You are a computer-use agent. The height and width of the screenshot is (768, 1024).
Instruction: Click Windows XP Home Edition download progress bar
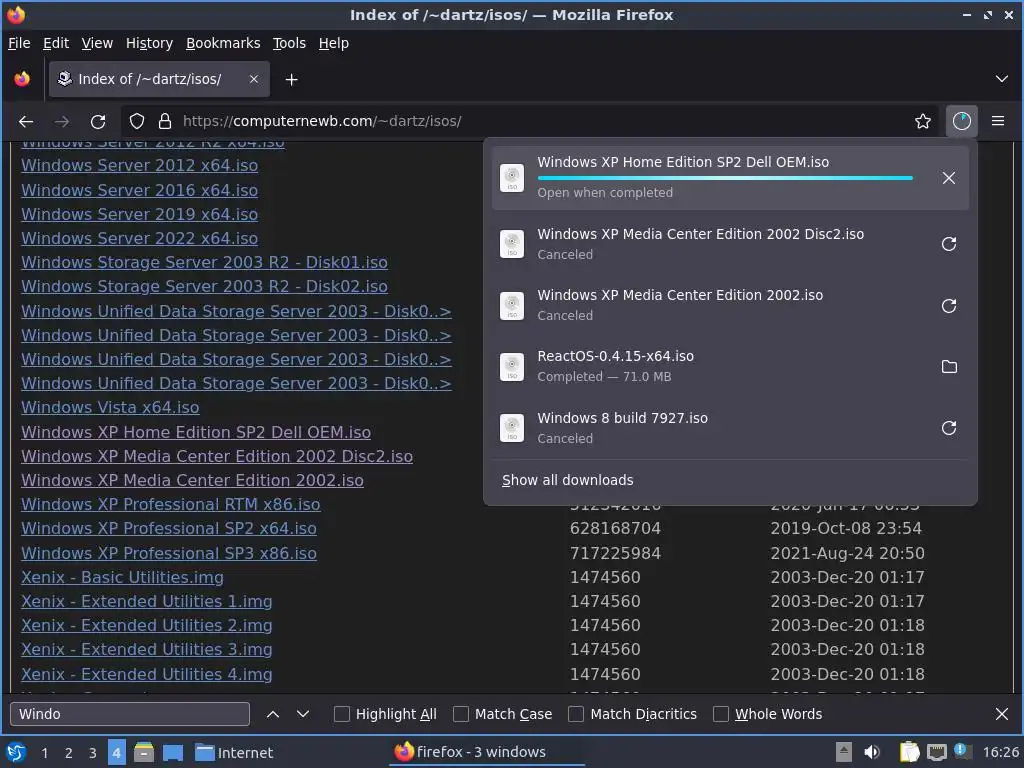[x=725, y=178]
